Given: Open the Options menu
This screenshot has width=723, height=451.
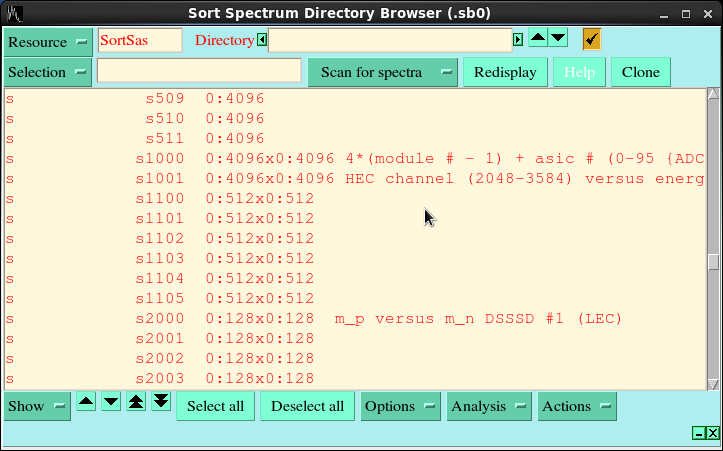Looking at the screenshot, I should 401,406.
